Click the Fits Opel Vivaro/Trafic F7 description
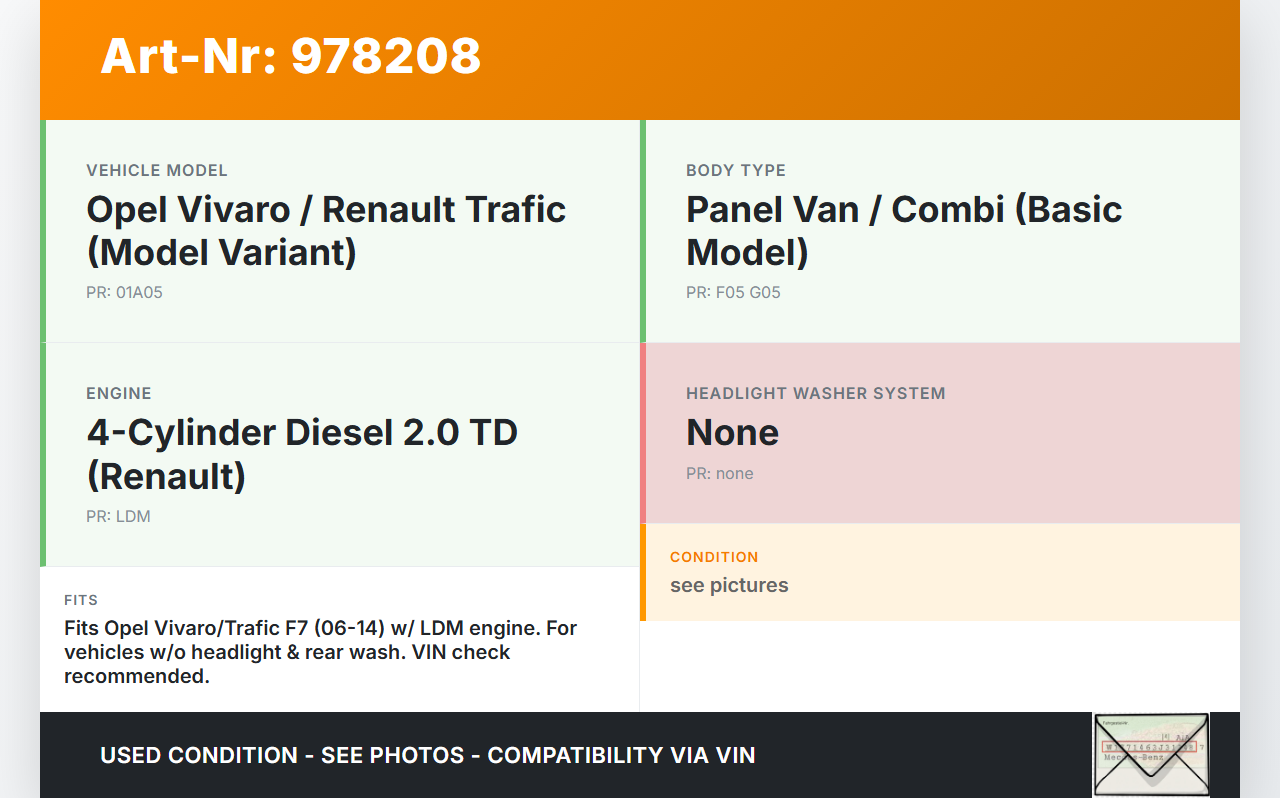1280x798 pixels. tap(320, 652)
